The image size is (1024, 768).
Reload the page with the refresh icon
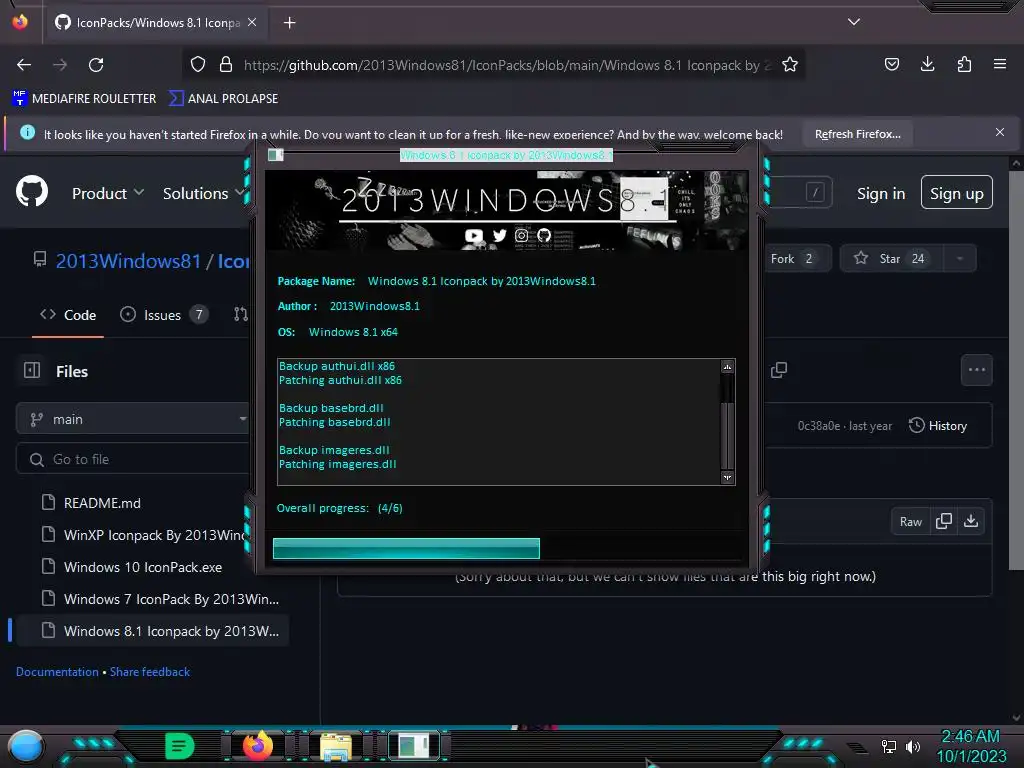click(96, 65)
